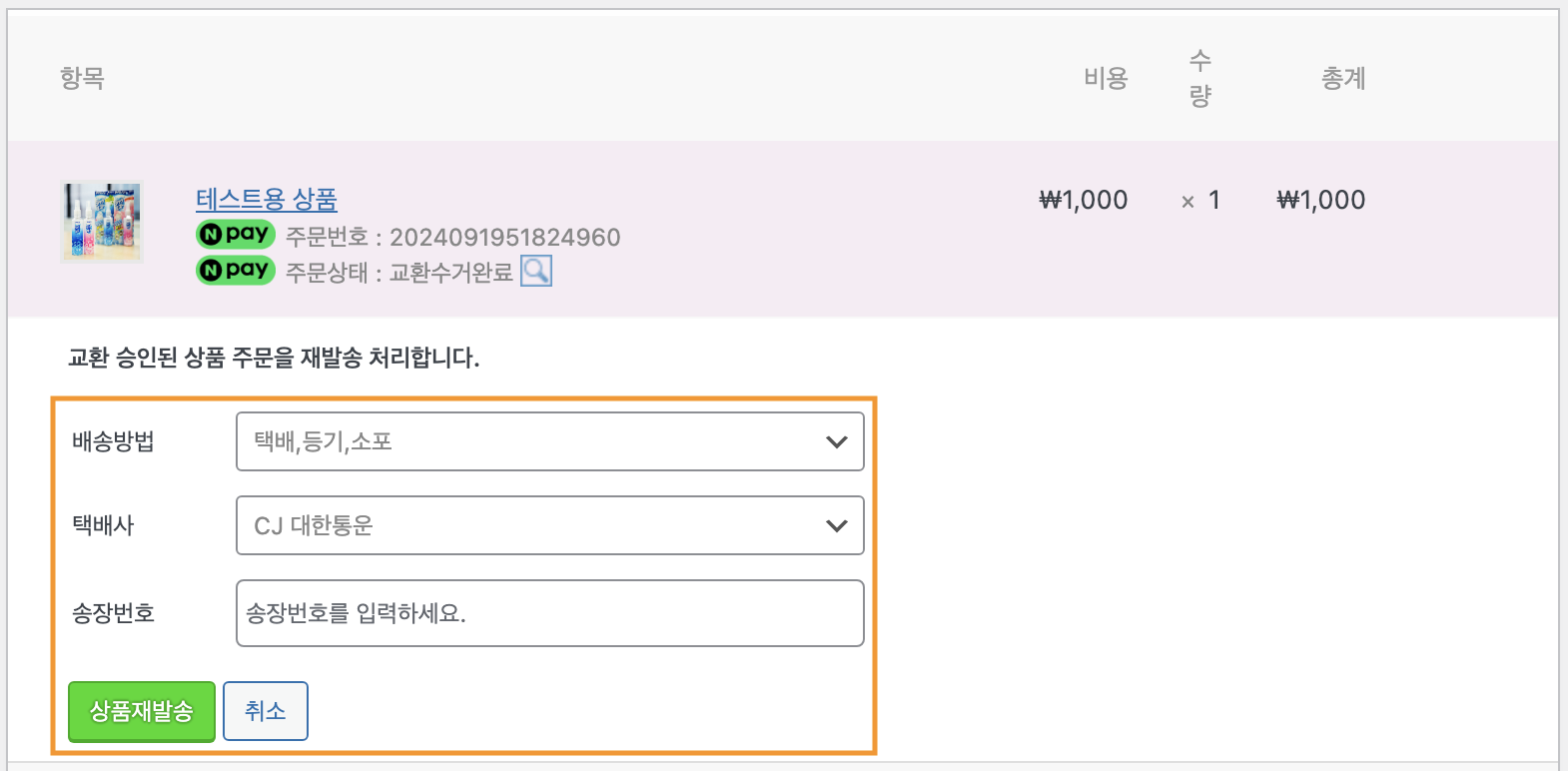The height and width of the screenshot is (771, 1568).
Task: Click the unit cost ₩1,000 cell
Action: 1084,200
